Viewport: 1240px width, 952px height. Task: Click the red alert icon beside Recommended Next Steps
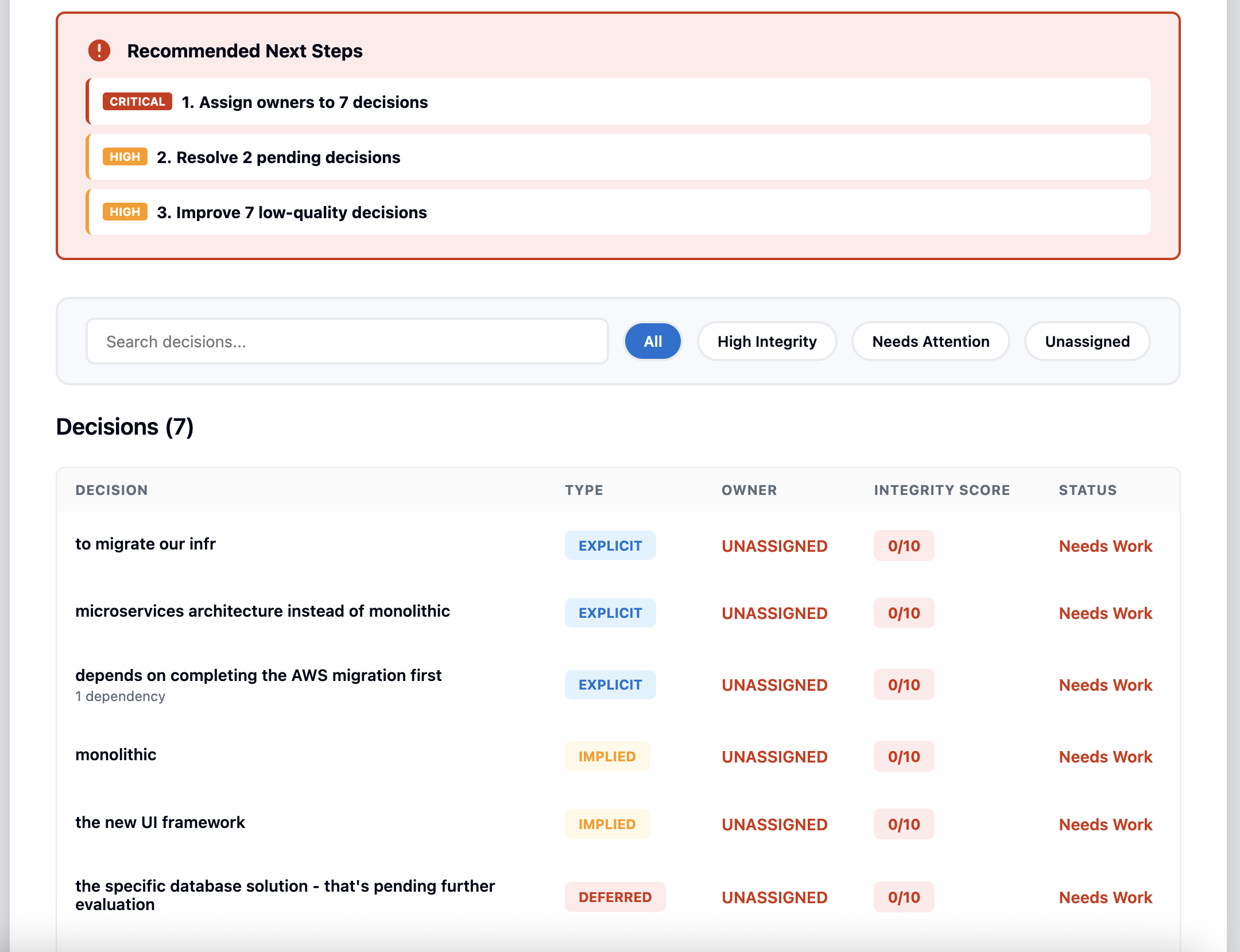click(99, 51)
